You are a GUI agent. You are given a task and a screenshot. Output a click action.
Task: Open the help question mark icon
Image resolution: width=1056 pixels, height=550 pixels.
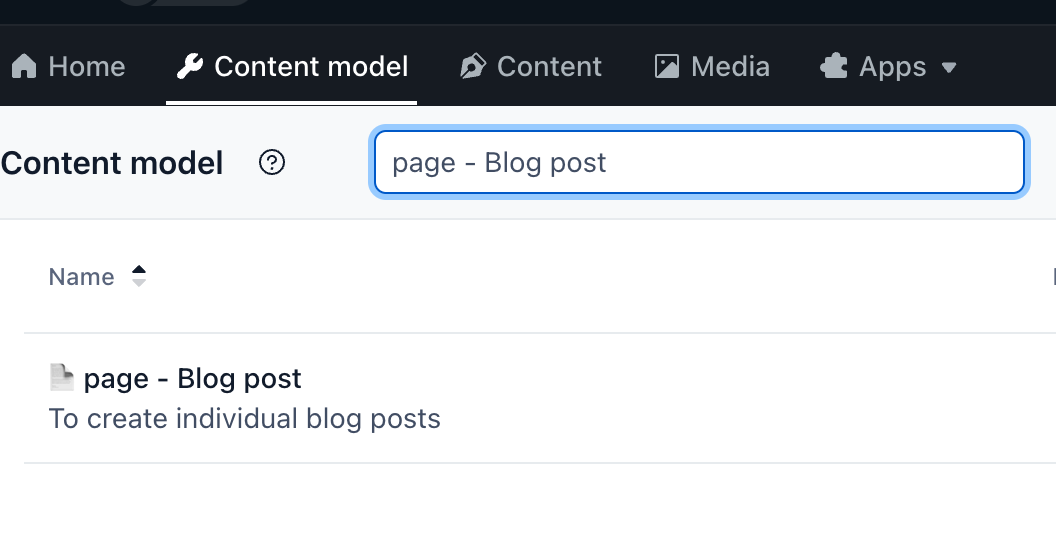tap(272, 162)
